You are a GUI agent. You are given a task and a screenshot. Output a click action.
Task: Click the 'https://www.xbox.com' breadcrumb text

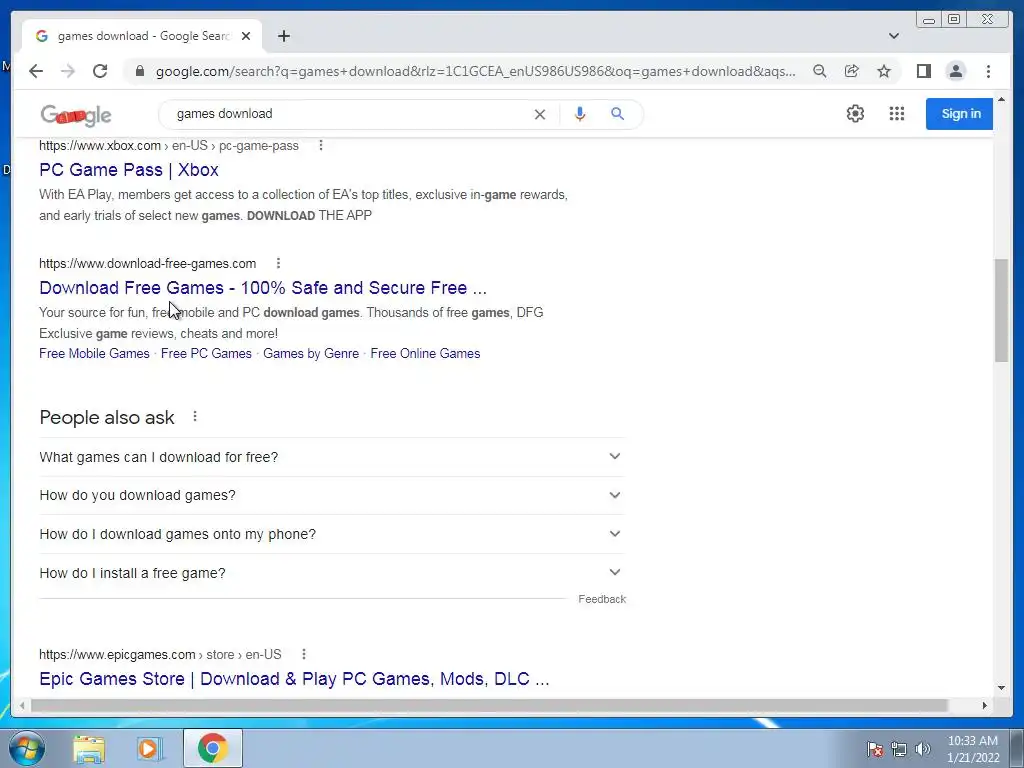pos(100,146)
